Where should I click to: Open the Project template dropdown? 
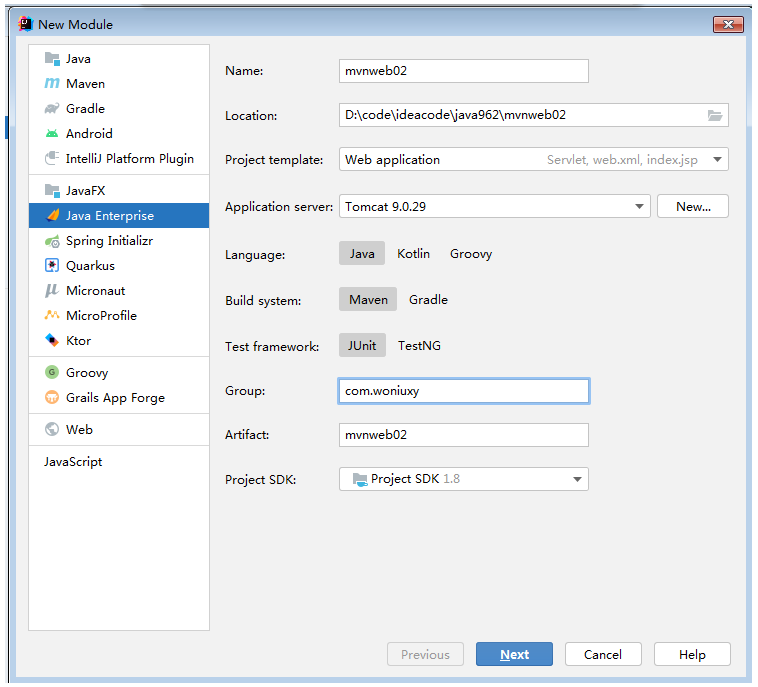pos(534,160)
